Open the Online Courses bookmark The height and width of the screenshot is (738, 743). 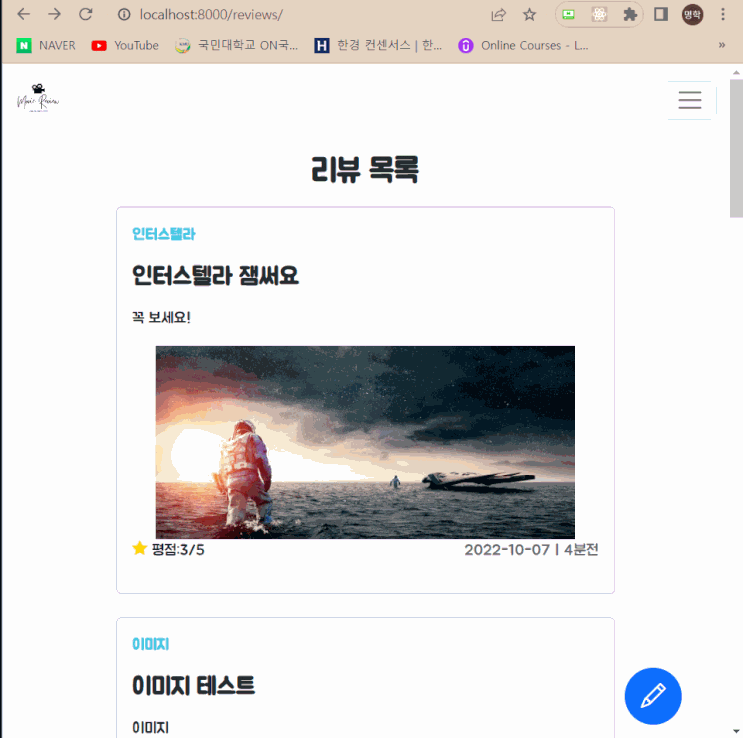(x=524, y=46)
